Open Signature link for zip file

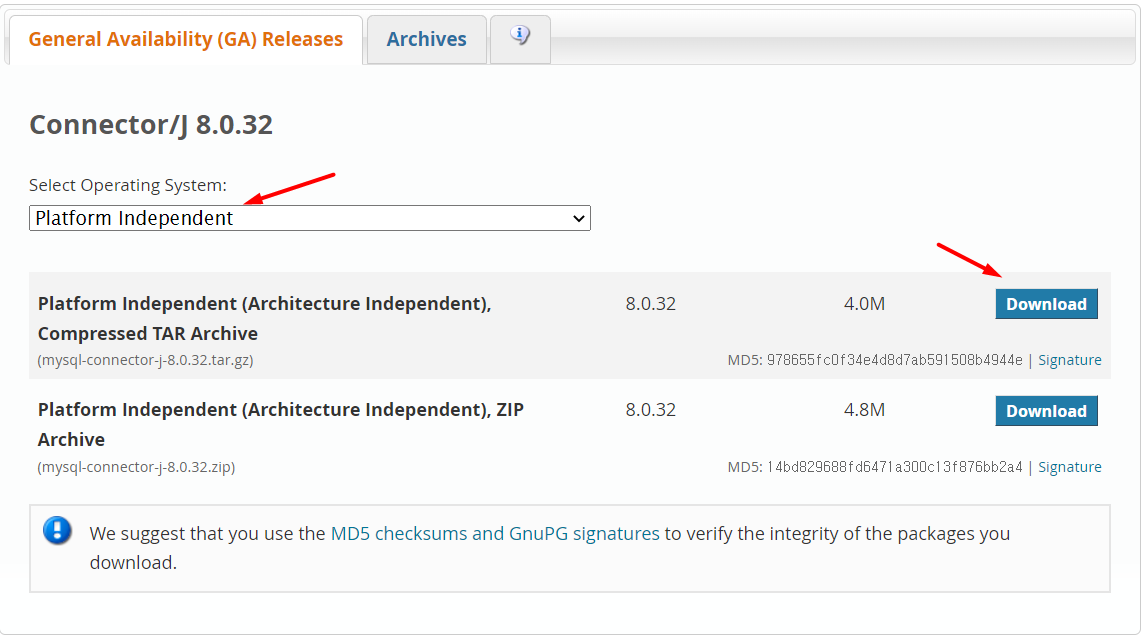coord(1070,467)
